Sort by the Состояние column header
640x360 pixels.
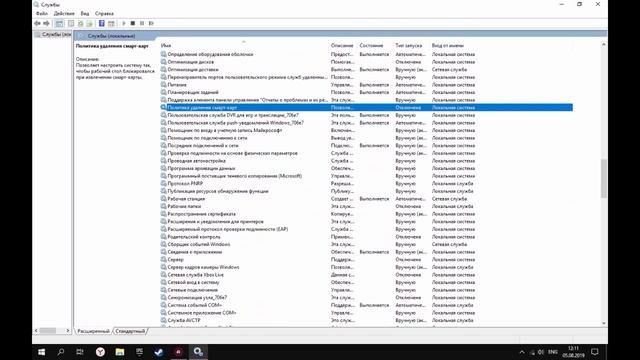(371, 45)
